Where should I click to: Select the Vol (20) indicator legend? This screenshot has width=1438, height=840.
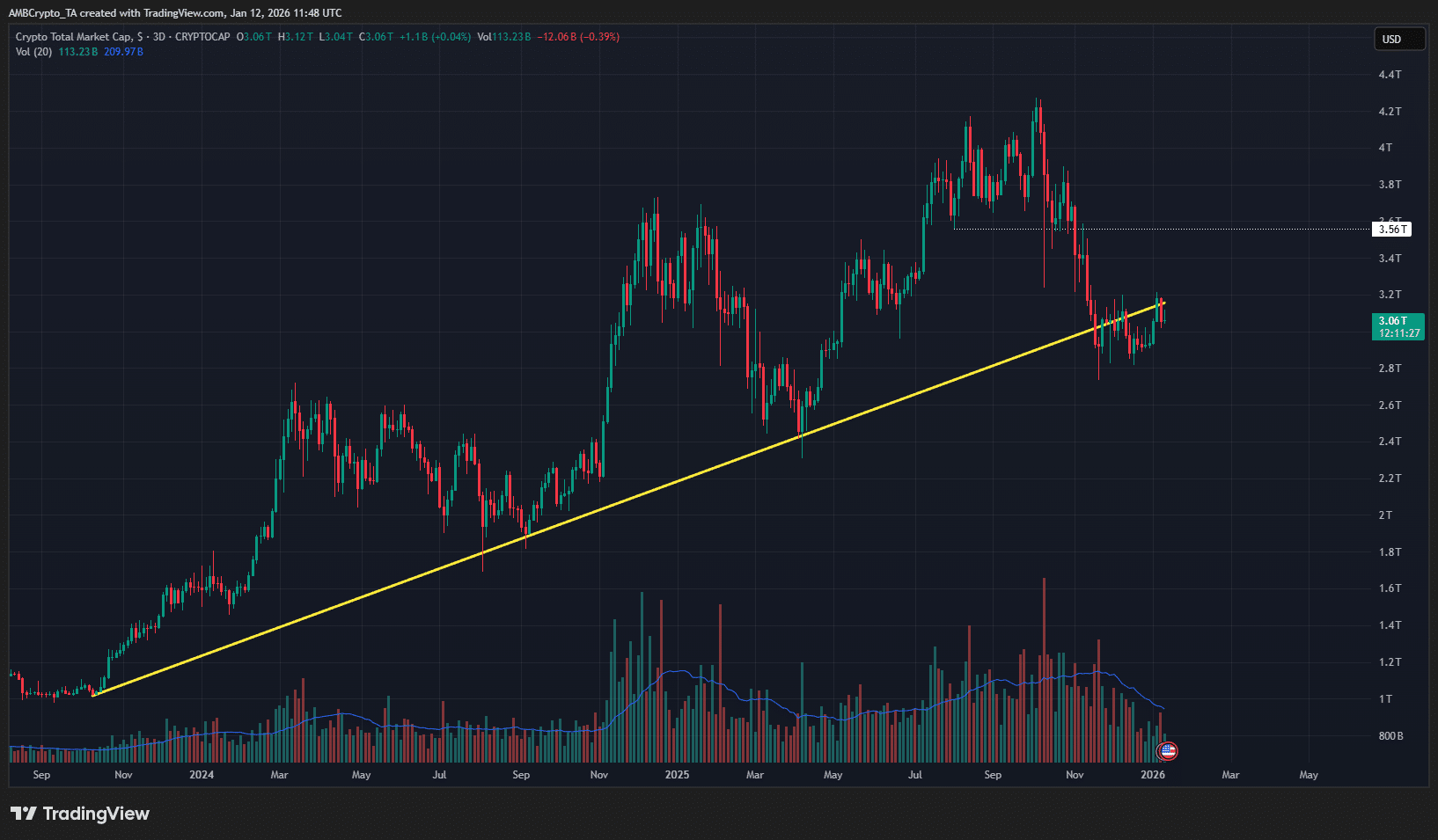[33, 52]
